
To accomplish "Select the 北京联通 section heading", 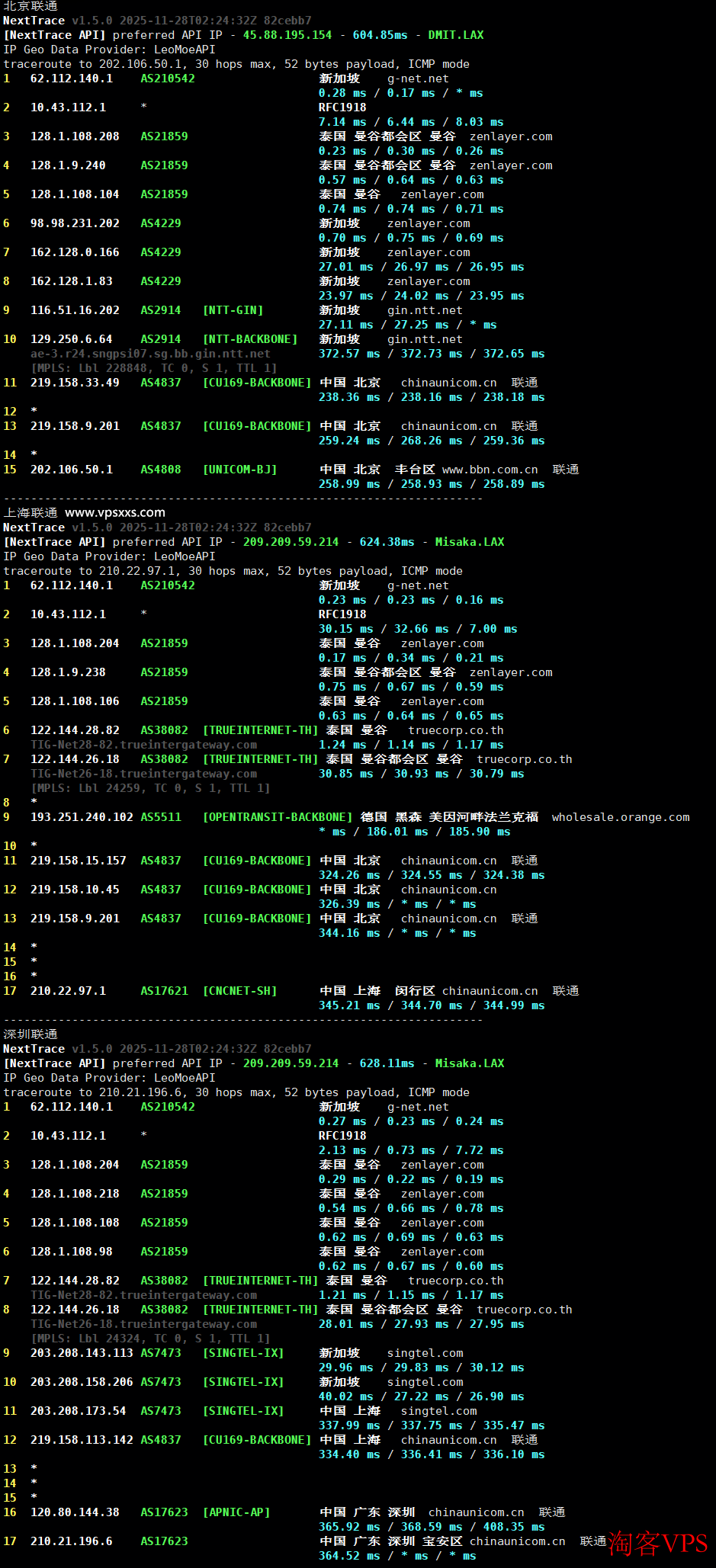I will [x=30, y=6].
